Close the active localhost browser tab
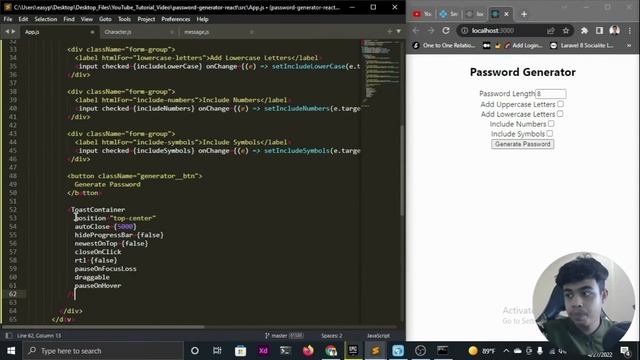This screenshot has width=640, height=360. pos(507,14)
